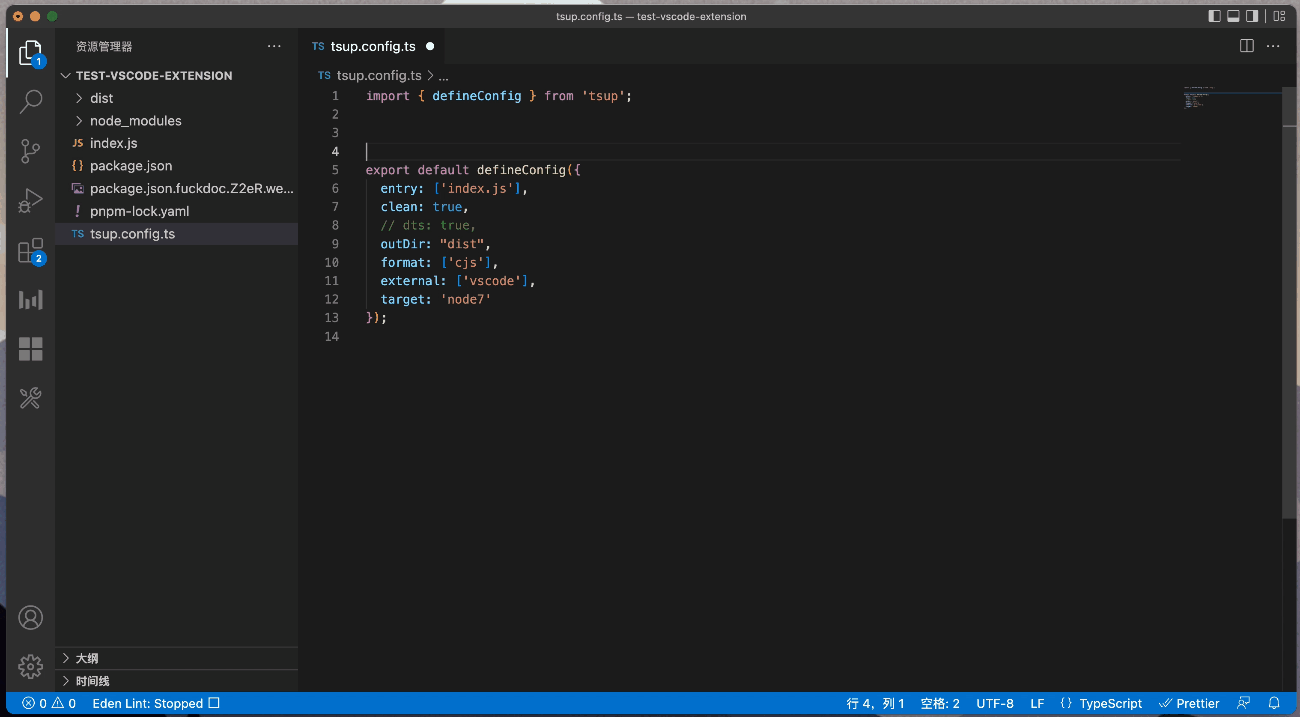Toggle the primary side bar layout icon
The height and width of the screenshot is (717, 1300).
coord(1215,16)
